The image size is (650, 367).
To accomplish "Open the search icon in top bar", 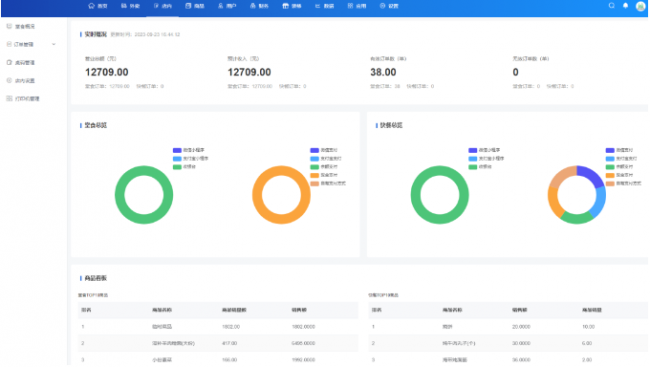I will tap(611, 6).
